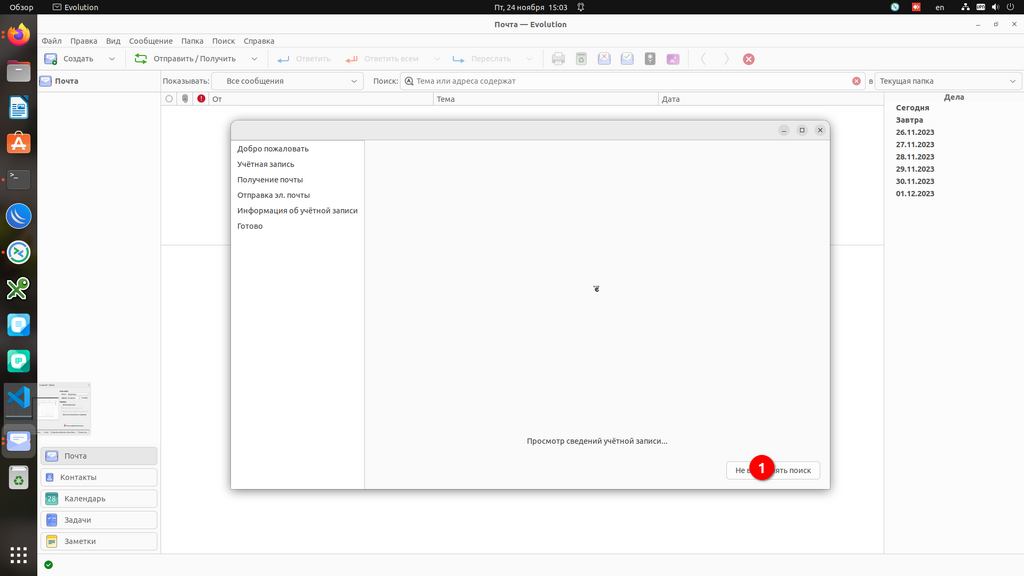Open the 'Все сообщения' filter dropdown

pos(287,81)
